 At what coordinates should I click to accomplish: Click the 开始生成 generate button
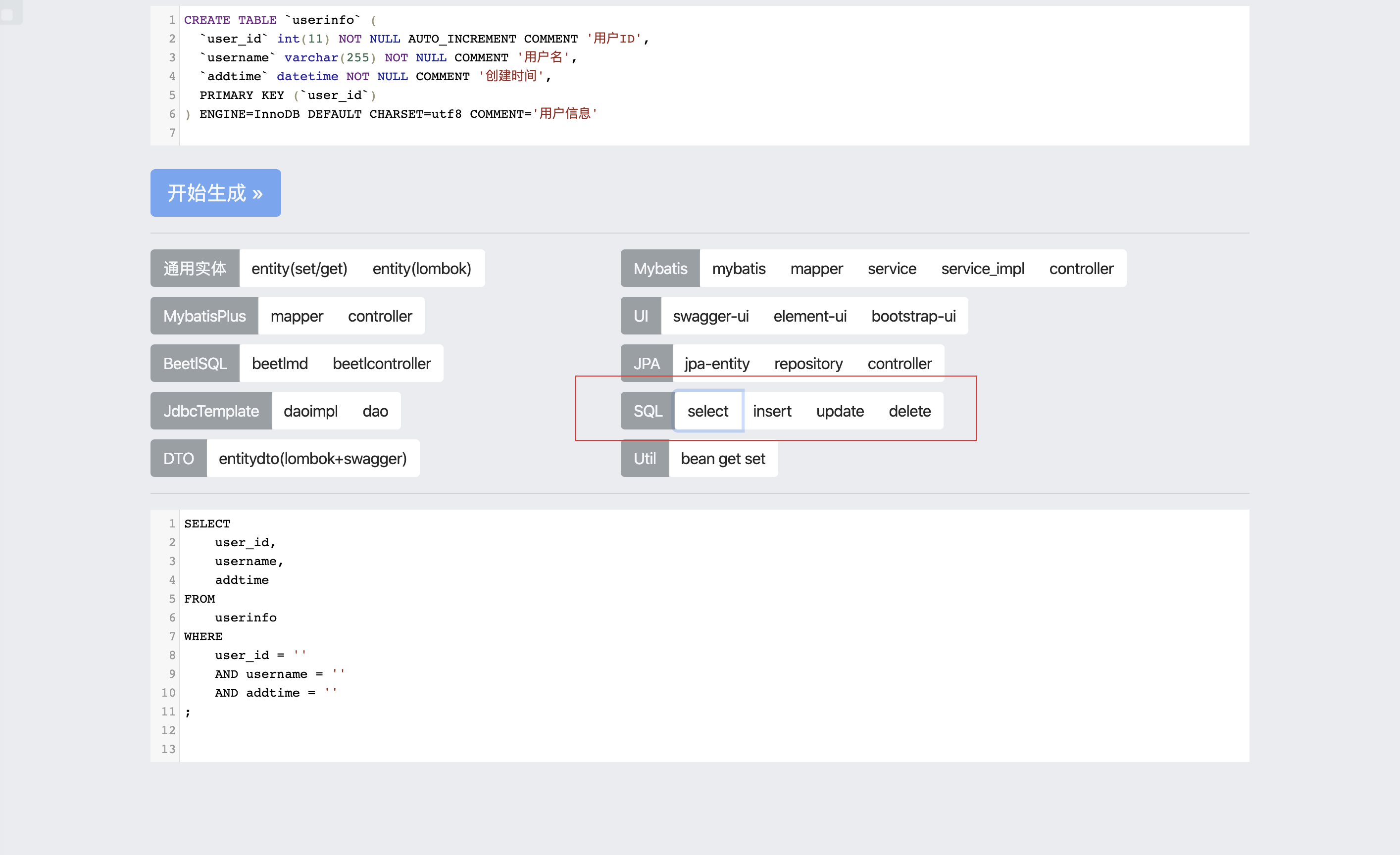point(215,193)
